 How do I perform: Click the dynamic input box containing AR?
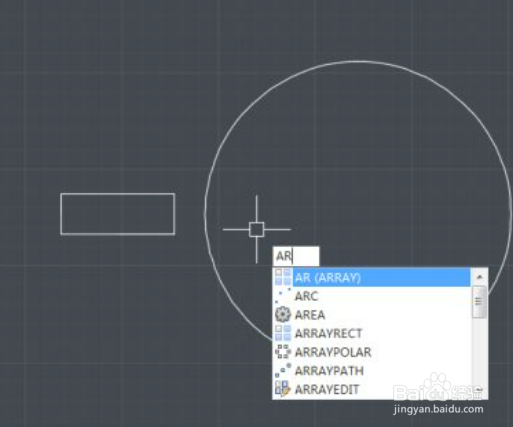tap(296, 256)
